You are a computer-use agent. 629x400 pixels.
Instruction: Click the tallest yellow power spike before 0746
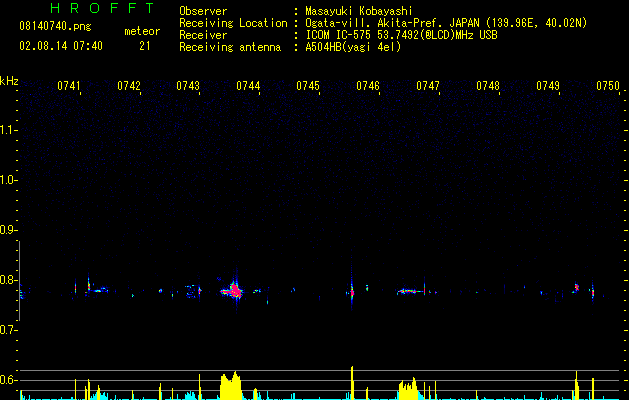click(x=352, y=383)
